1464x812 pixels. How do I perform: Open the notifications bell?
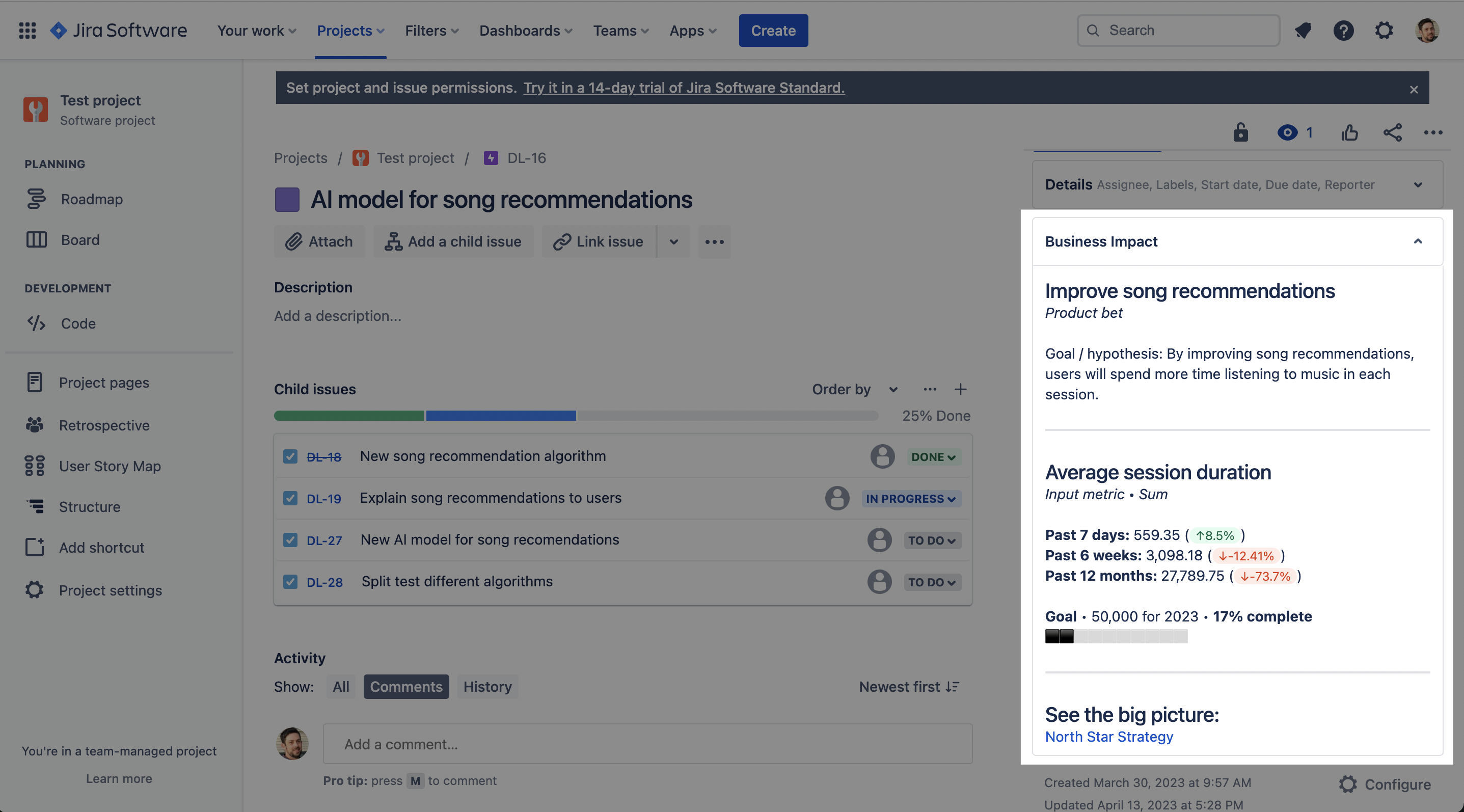click(1303, 30)
